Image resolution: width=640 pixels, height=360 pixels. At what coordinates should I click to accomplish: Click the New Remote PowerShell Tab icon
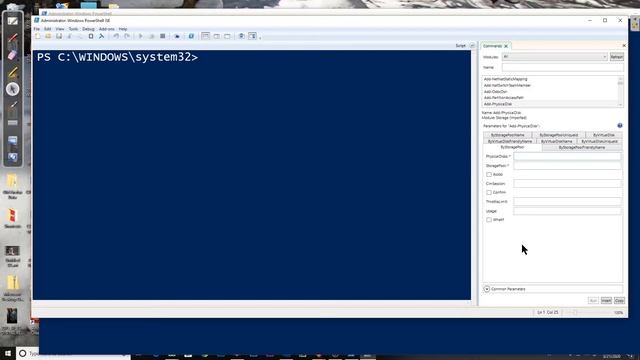tap(177, 36)
